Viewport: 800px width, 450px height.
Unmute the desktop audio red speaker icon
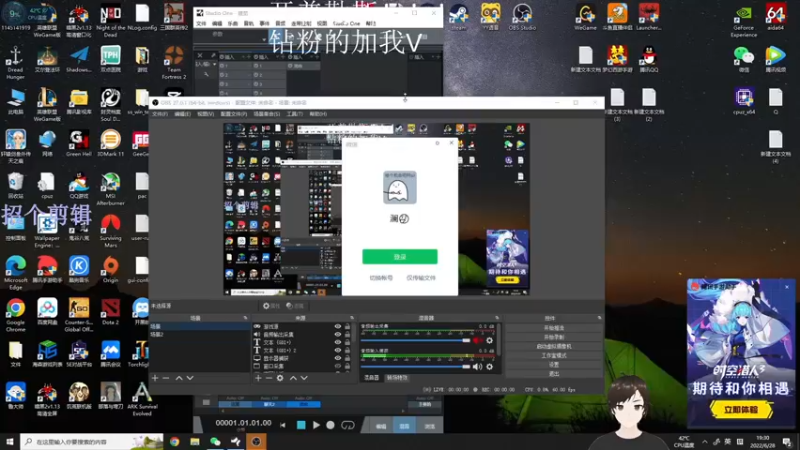pos(477,340)
